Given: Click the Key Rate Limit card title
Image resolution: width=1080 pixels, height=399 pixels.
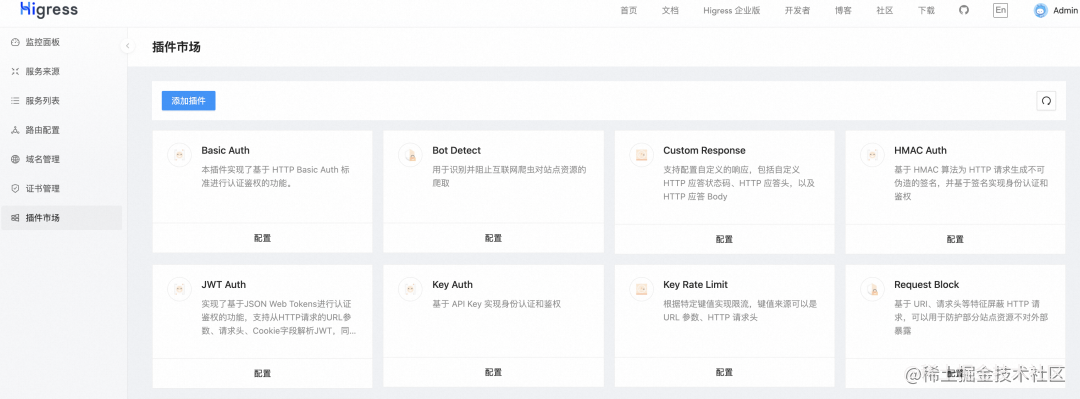Looking at the screenshot, I should pyautogui.click(x=696, y=285).
